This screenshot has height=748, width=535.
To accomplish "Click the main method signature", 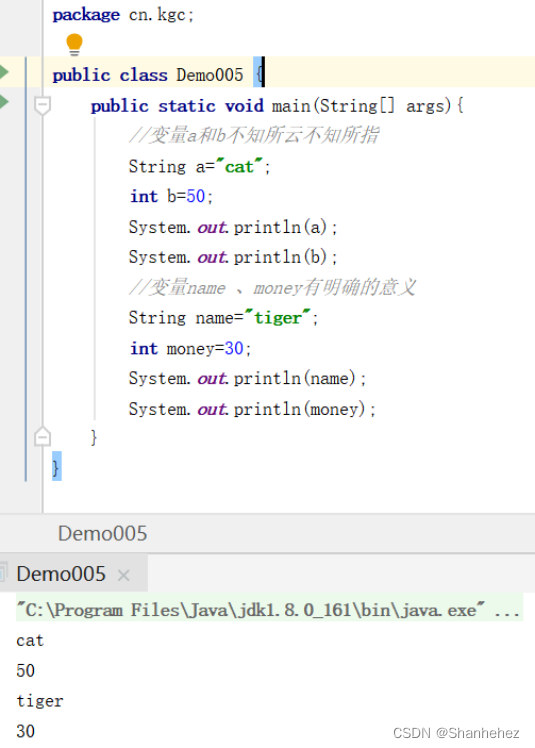I will pos(277,105).
